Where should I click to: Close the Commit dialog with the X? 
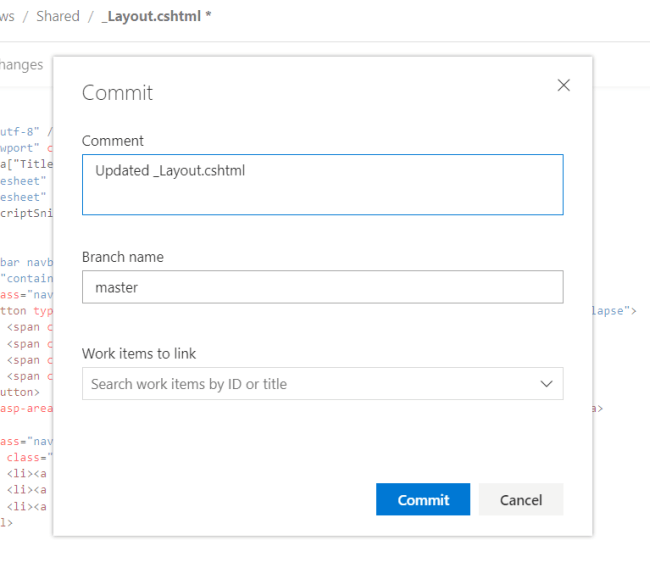point(563,85)
